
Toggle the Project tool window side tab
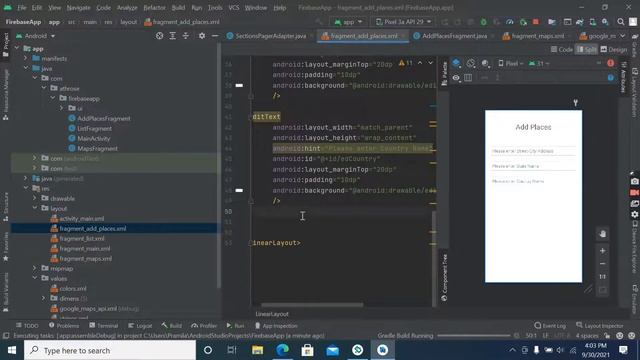click(x=5, y=45)
